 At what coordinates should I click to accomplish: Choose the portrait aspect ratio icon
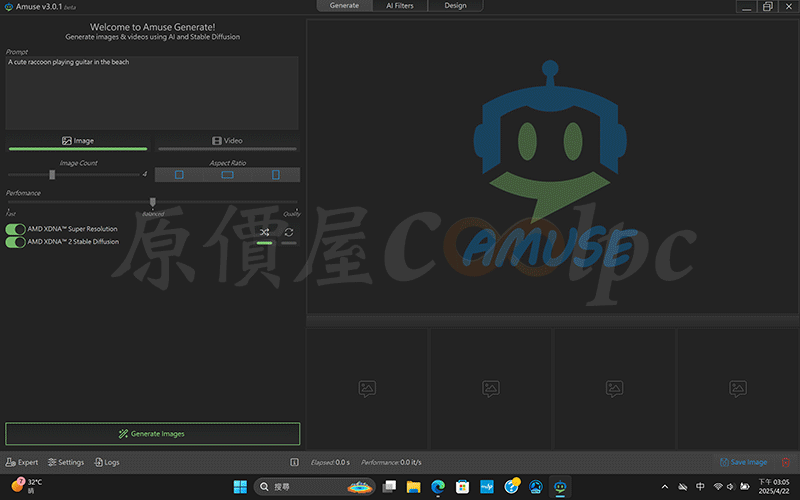276,174
